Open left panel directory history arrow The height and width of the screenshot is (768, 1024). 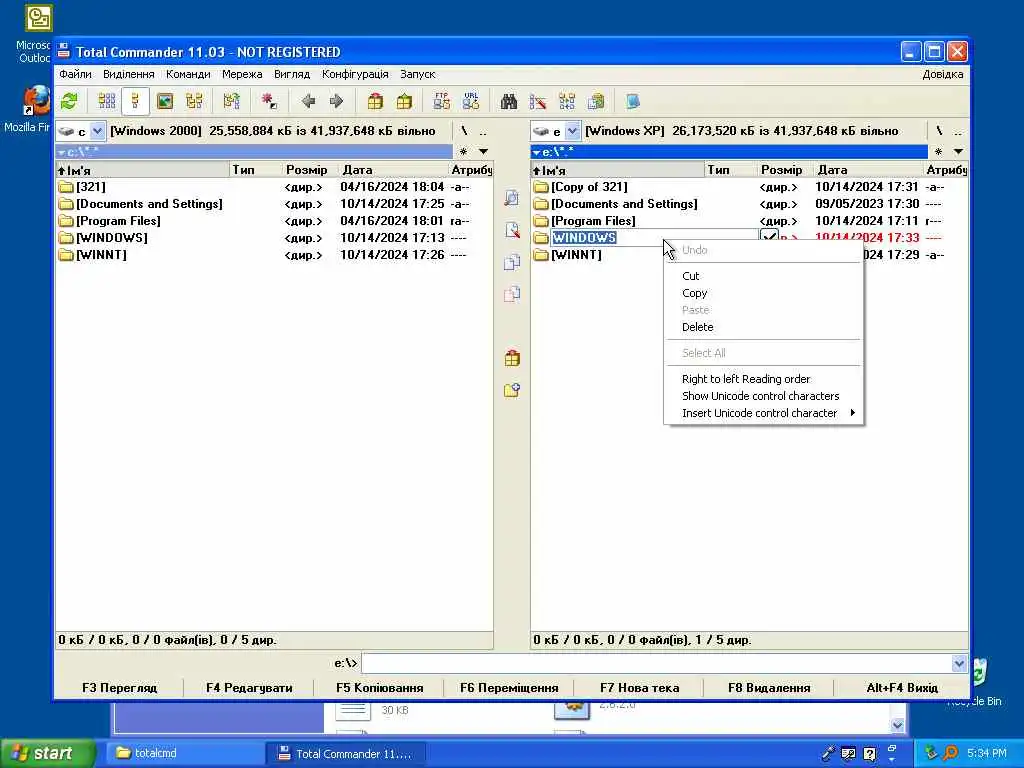coord(483,152)
